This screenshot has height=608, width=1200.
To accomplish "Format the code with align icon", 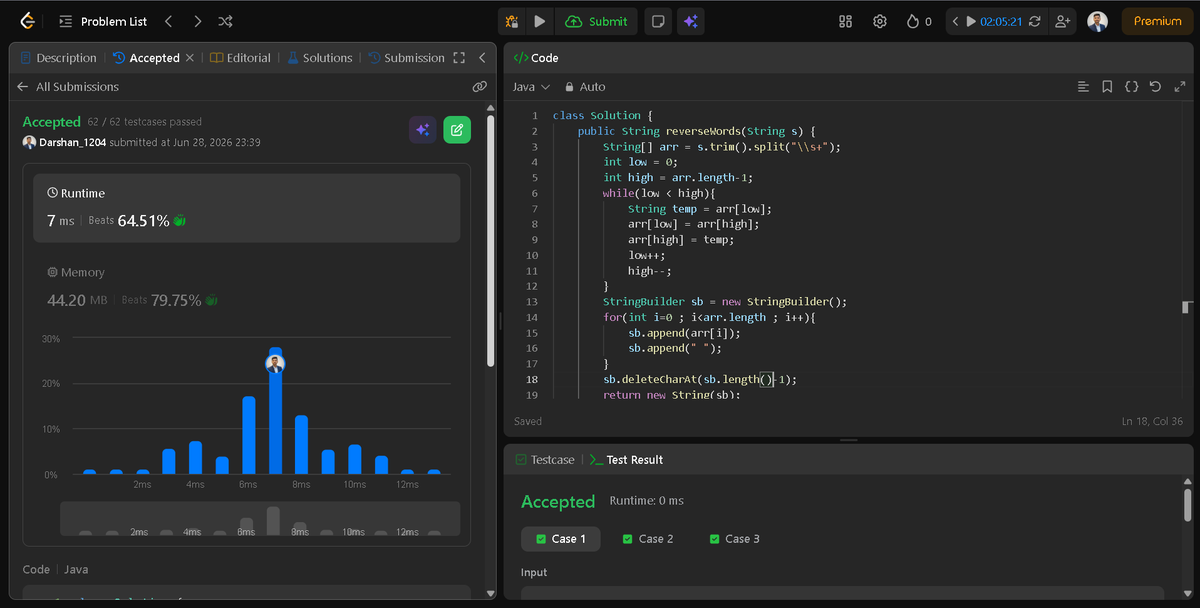I will pyautogui.click(x=1083, y=87).
